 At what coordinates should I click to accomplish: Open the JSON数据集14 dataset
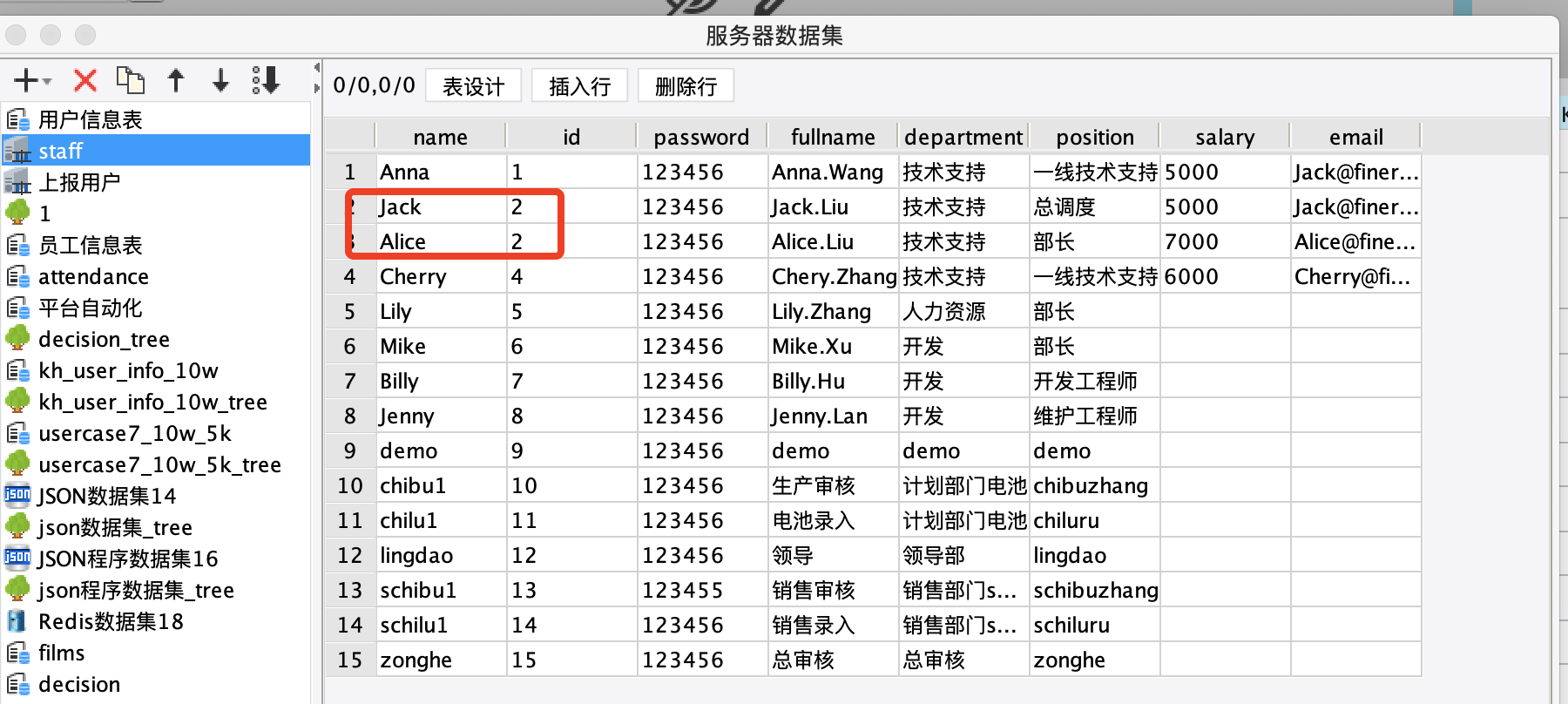(x=106, y=496)
